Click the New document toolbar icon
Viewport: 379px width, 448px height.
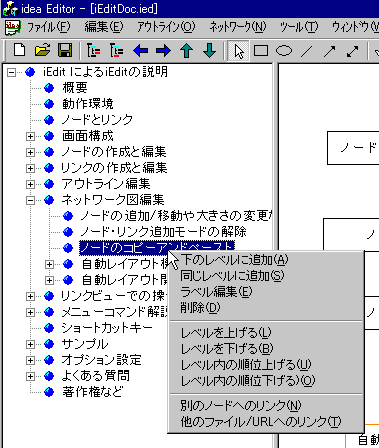tap(19, 51)
